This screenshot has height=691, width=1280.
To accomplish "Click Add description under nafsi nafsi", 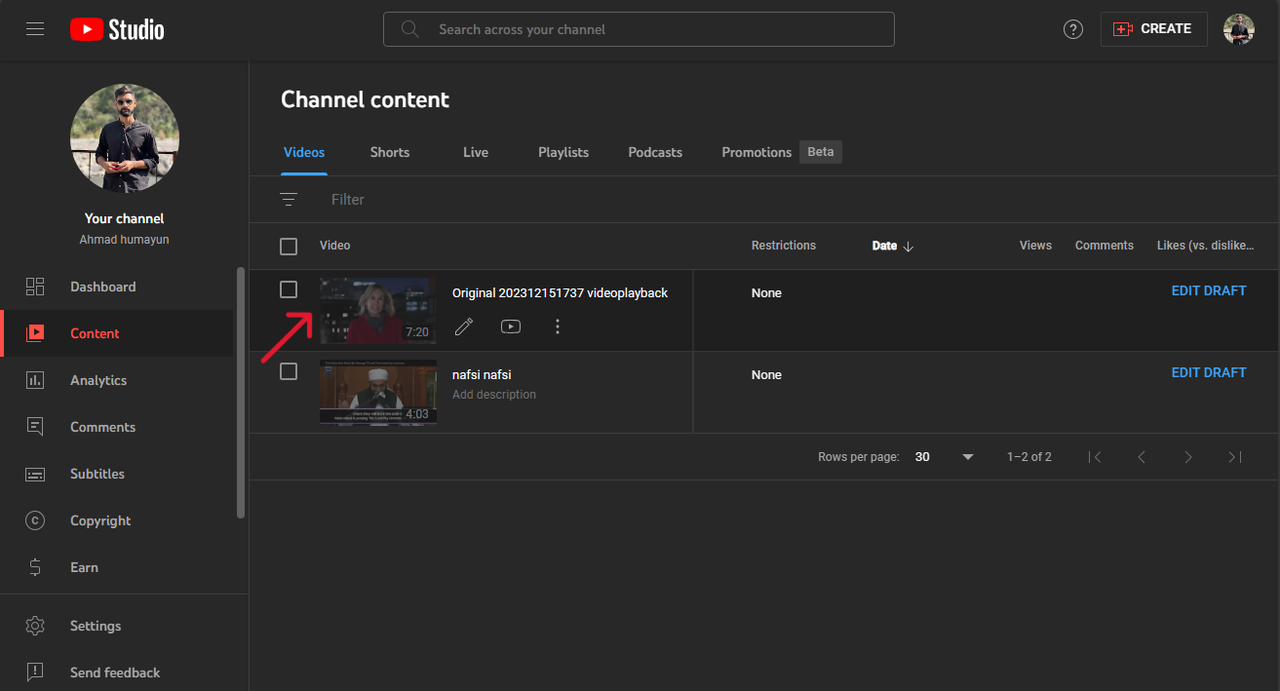I will pos(494,395).
